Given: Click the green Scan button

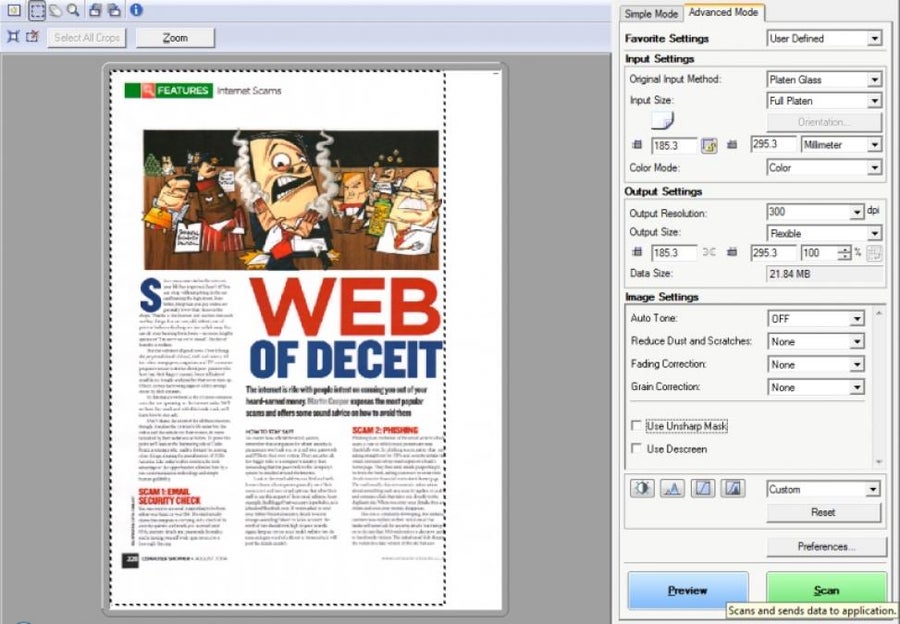Looking at the screenshot, I should pos(826,590).
